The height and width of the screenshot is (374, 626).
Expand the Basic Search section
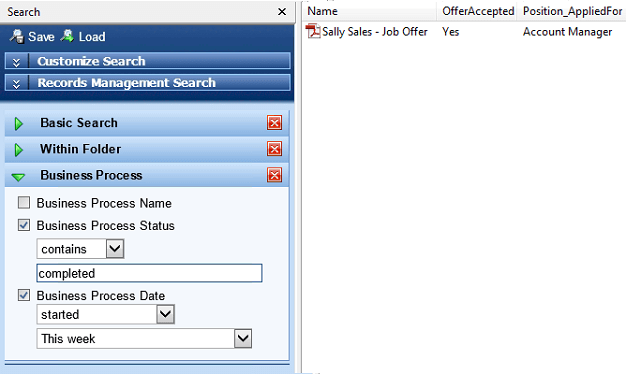(18, 124)
